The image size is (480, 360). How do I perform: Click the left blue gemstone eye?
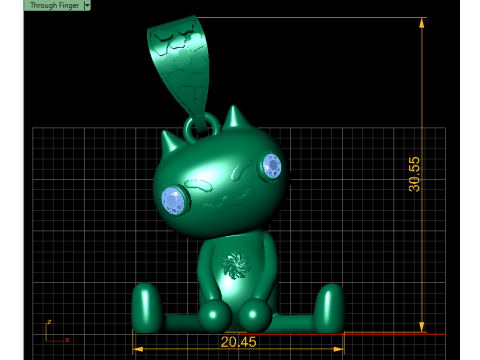[173, 201]
